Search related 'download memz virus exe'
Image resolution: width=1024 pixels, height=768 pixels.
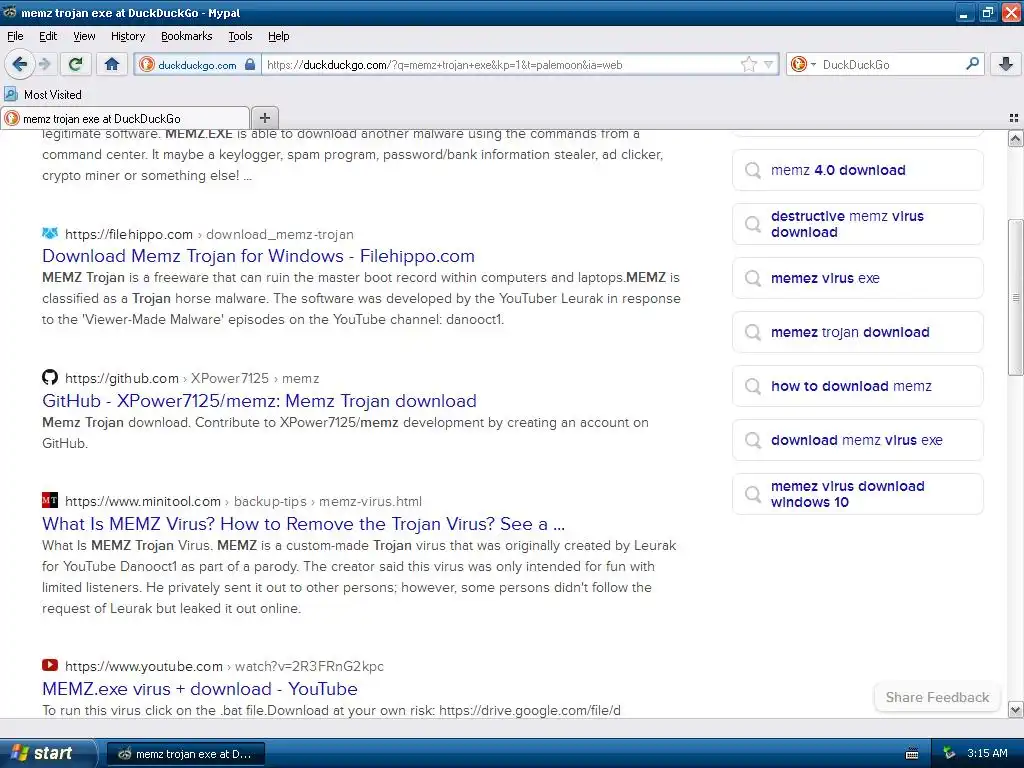click(857, 440)
